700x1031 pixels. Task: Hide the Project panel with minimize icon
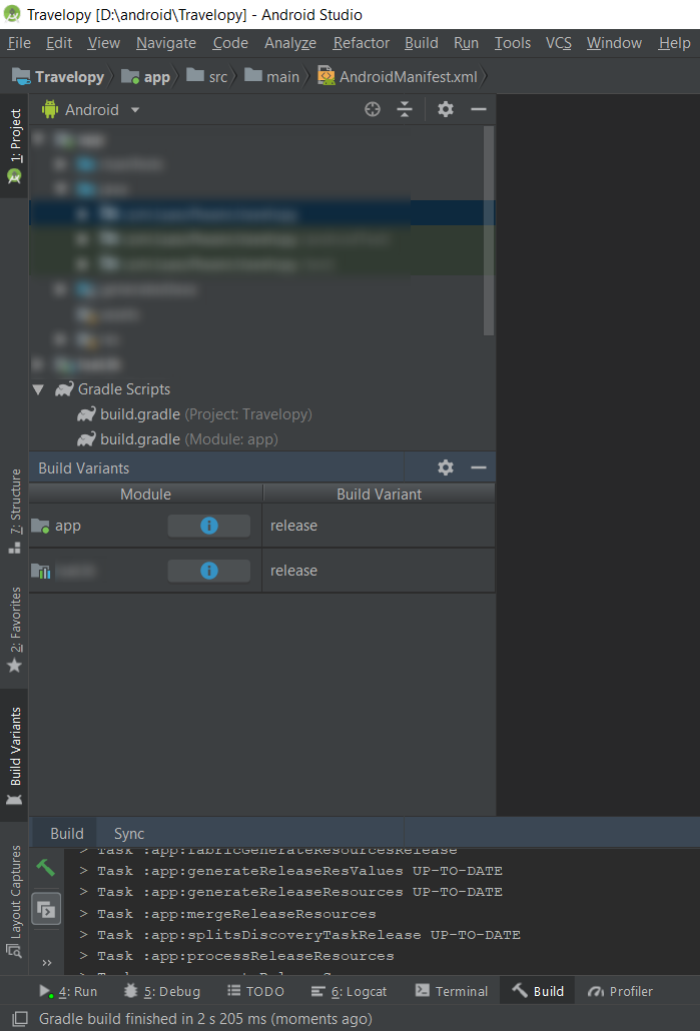point(478,109)
